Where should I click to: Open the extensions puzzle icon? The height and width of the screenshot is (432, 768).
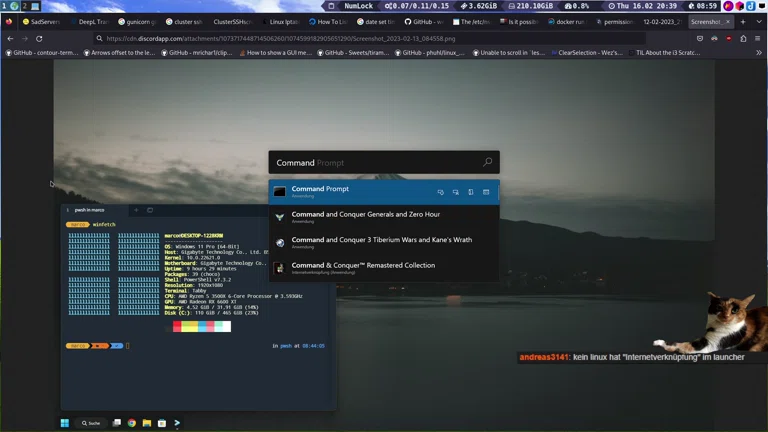point(743,39)
